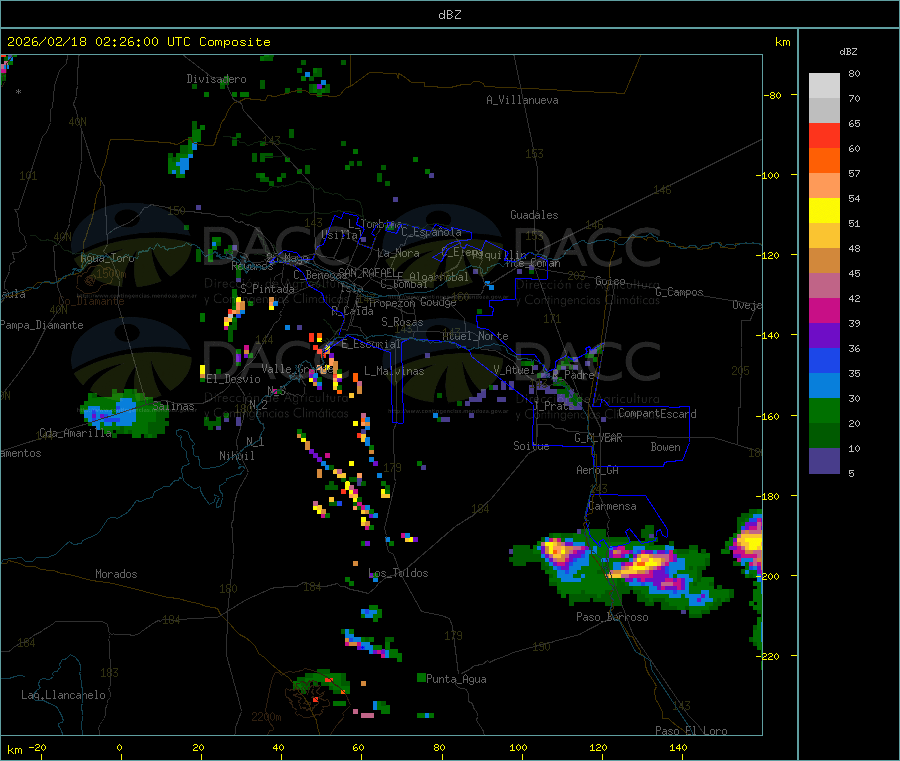Select the slate 5-10 dBZ legend swatch
Image resolution: width=900 pixels, height=761 pixels.
[824, 461]
